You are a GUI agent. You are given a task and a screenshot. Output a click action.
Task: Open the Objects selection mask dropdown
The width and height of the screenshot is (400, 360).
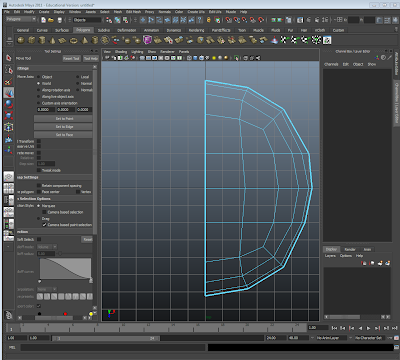[87, 20]
